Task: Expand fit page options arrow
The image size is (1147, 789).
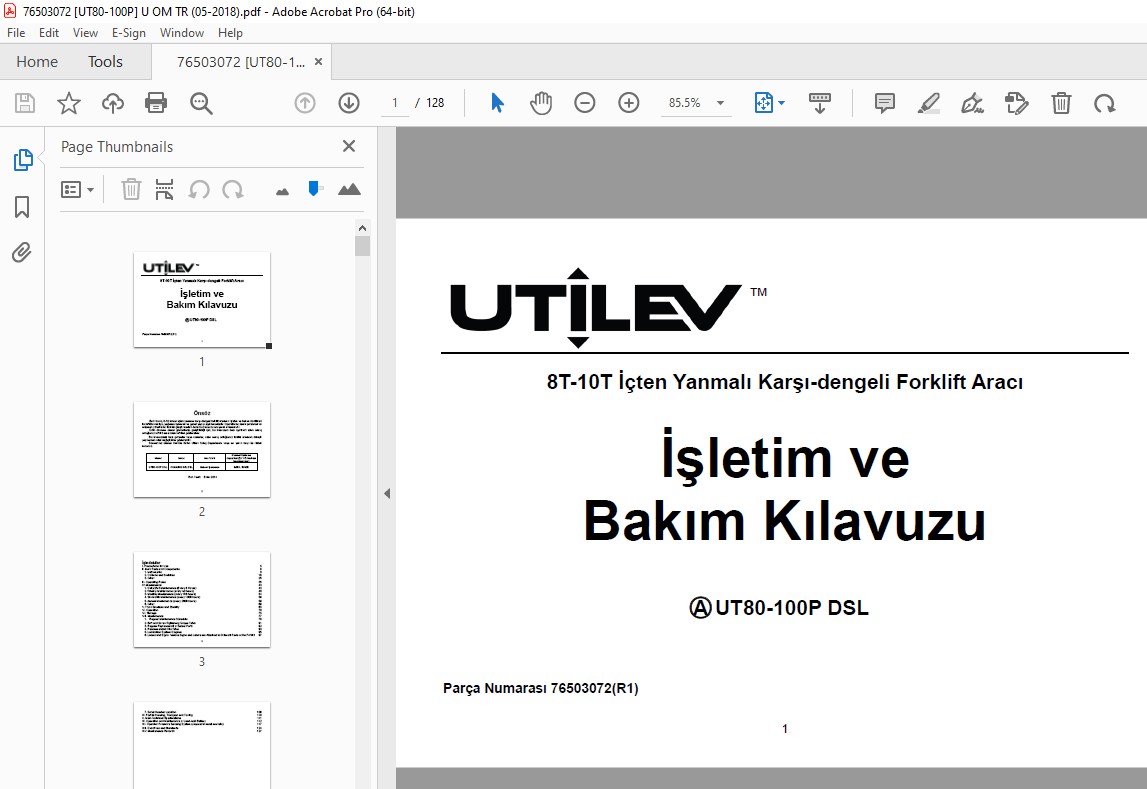Action: tap(781, 103)
